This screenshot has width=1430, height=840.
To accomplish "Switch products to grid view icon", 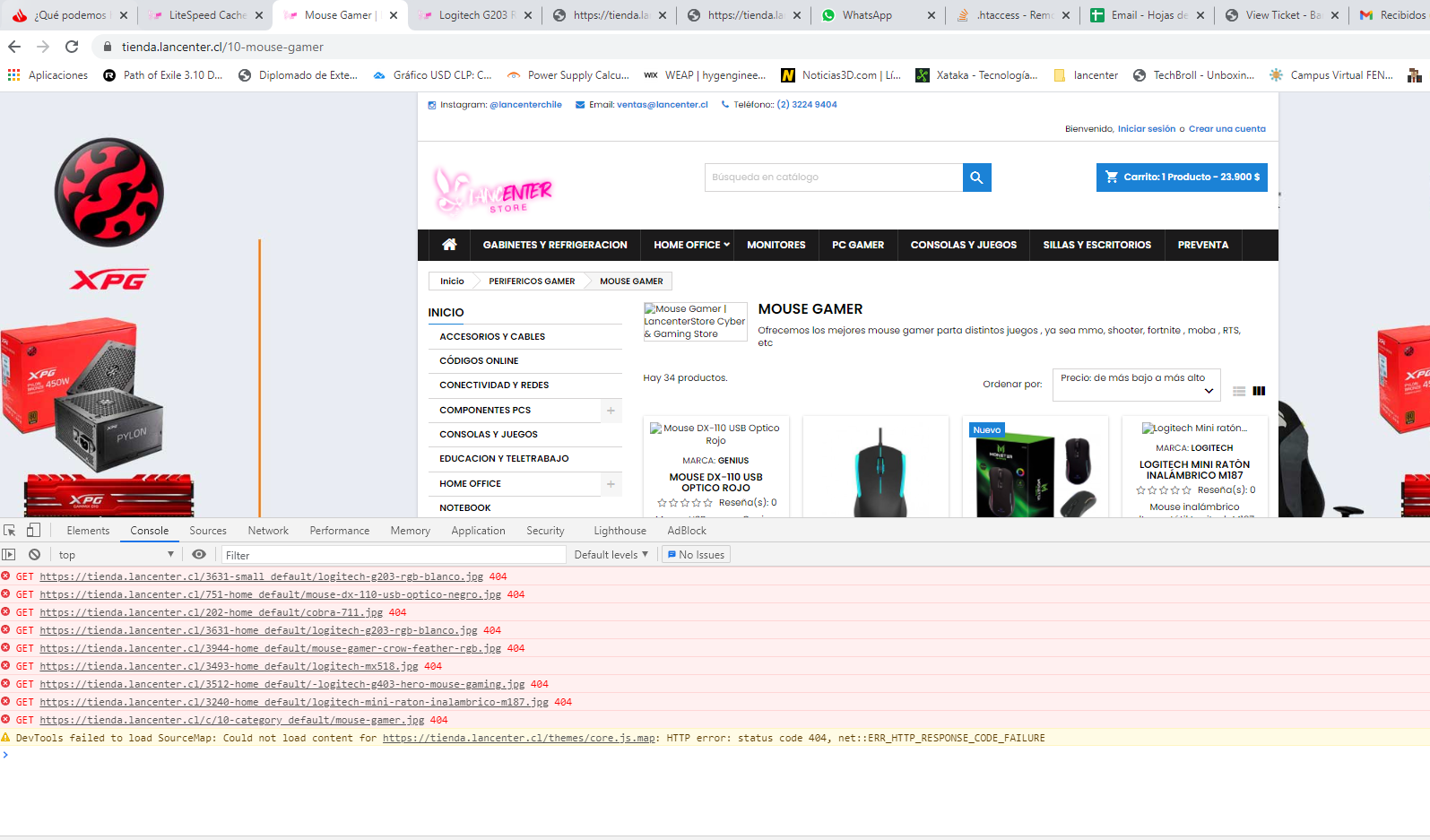I will 1259,391.
